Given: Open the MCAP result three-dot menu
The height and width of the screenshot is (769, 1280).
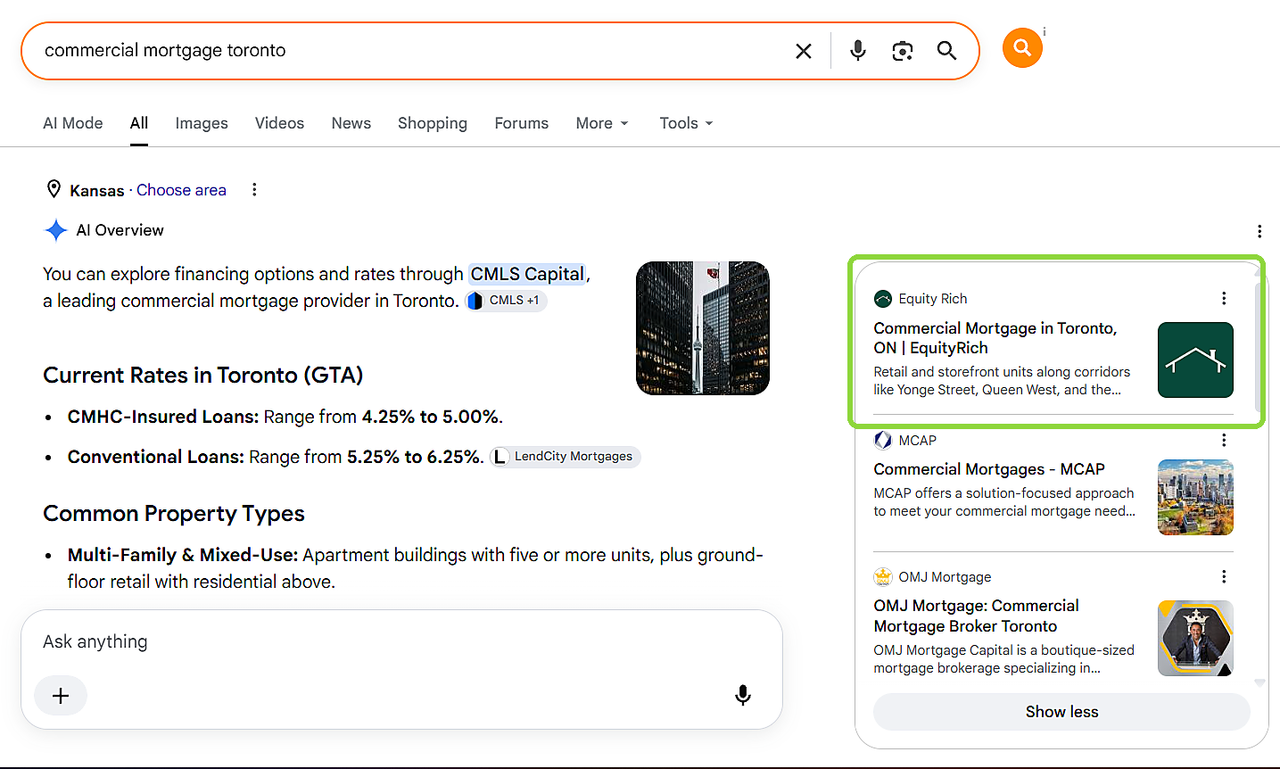Looking at the screenshot, I should click(1224, 440).
